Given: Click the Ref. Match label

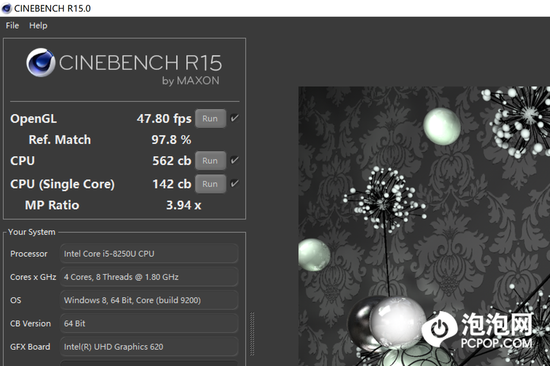Looking at the screenshot, I should coord(60,140).
